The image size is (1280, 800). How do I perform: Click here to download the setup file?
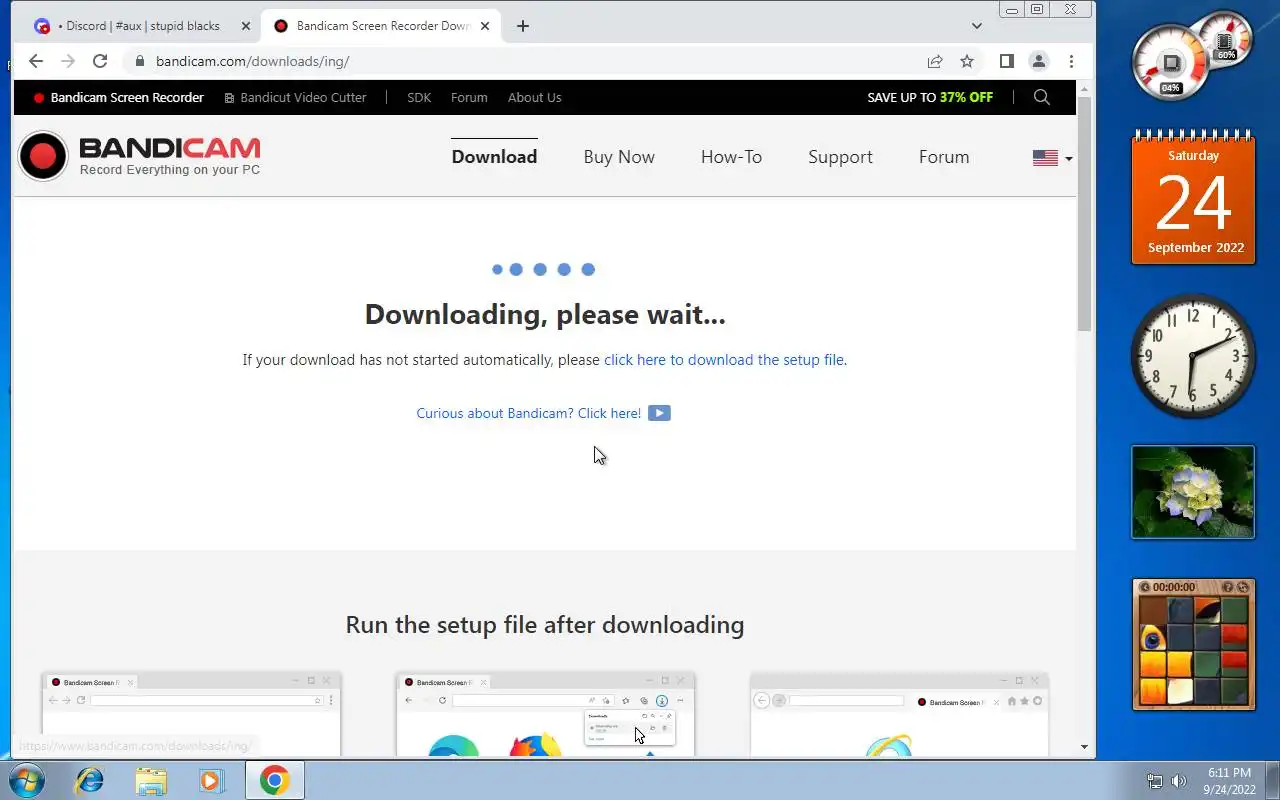click(724, 360)
